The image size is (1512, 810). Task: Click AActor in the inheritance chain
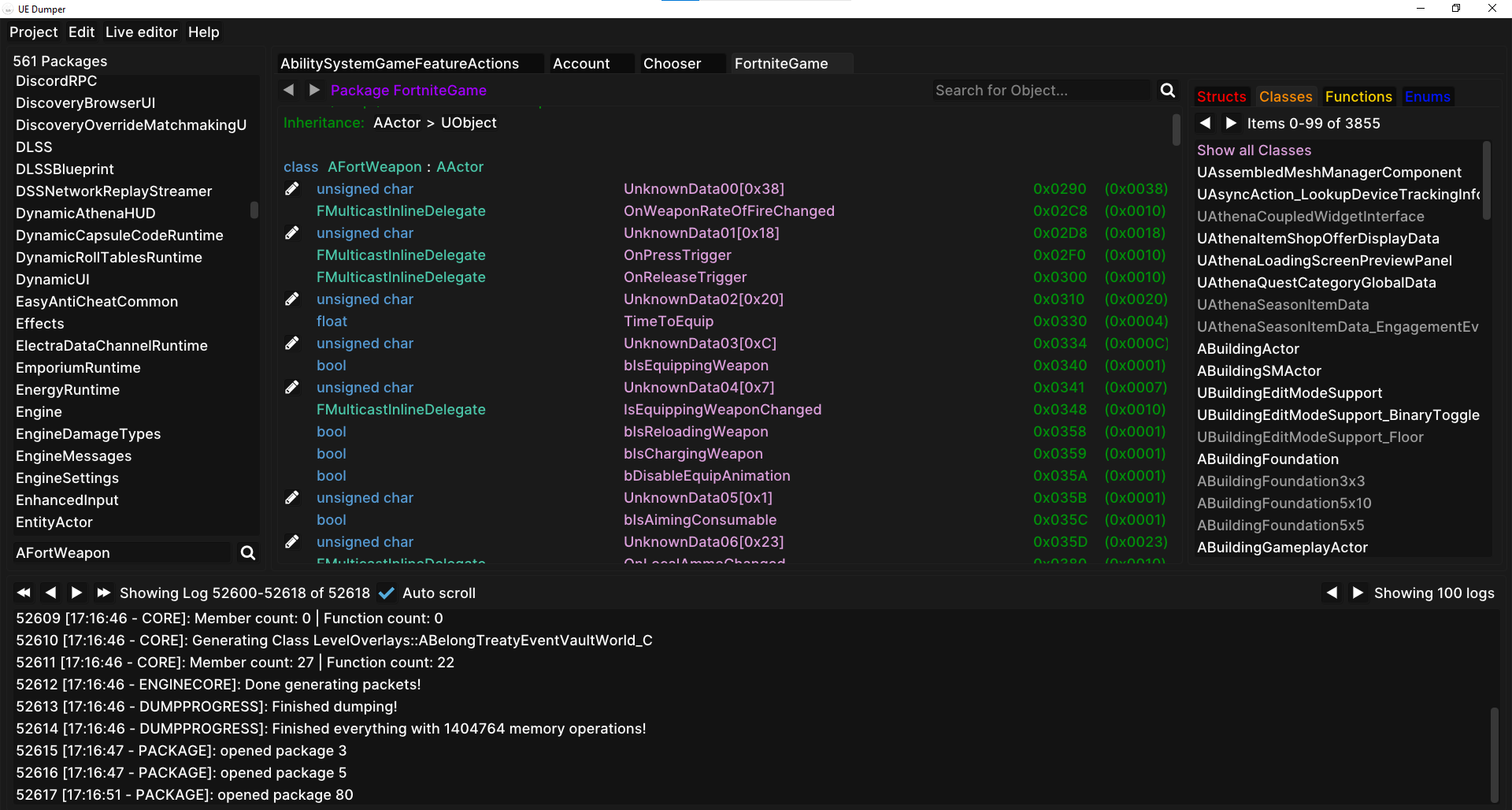tap(397, 123)
